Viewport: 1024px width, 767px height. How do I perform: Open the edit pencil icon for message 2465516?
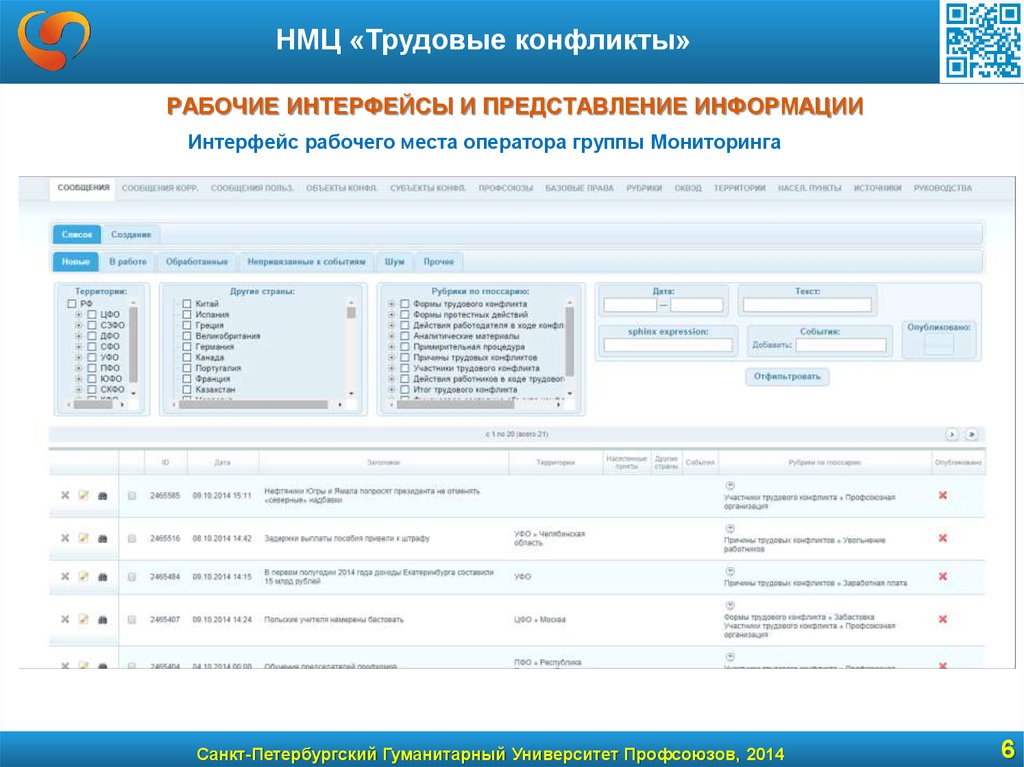[82, 538]
